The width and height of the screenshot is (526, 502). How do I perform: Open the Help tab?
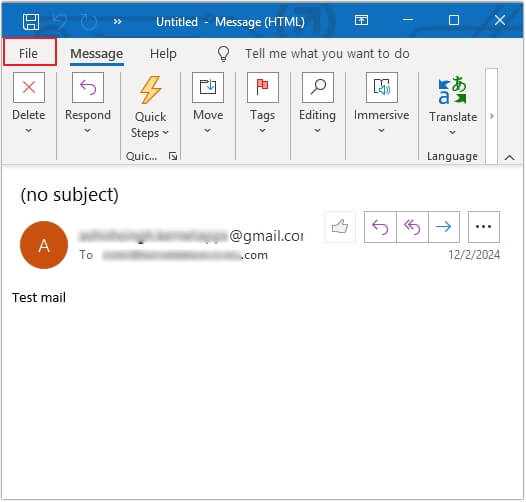tap(163, 54)
